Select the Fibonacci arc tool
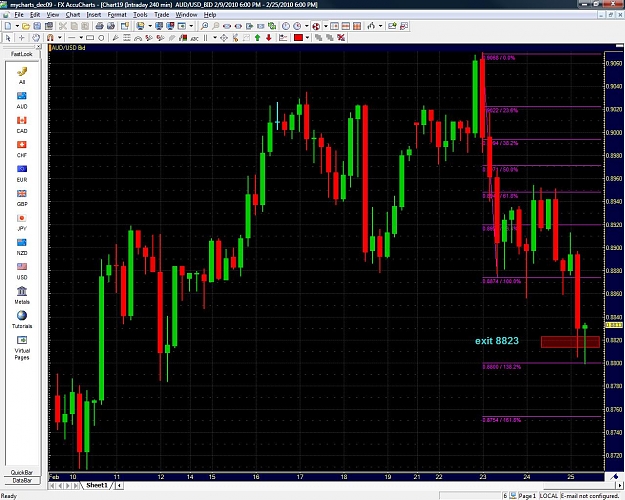 138,38
